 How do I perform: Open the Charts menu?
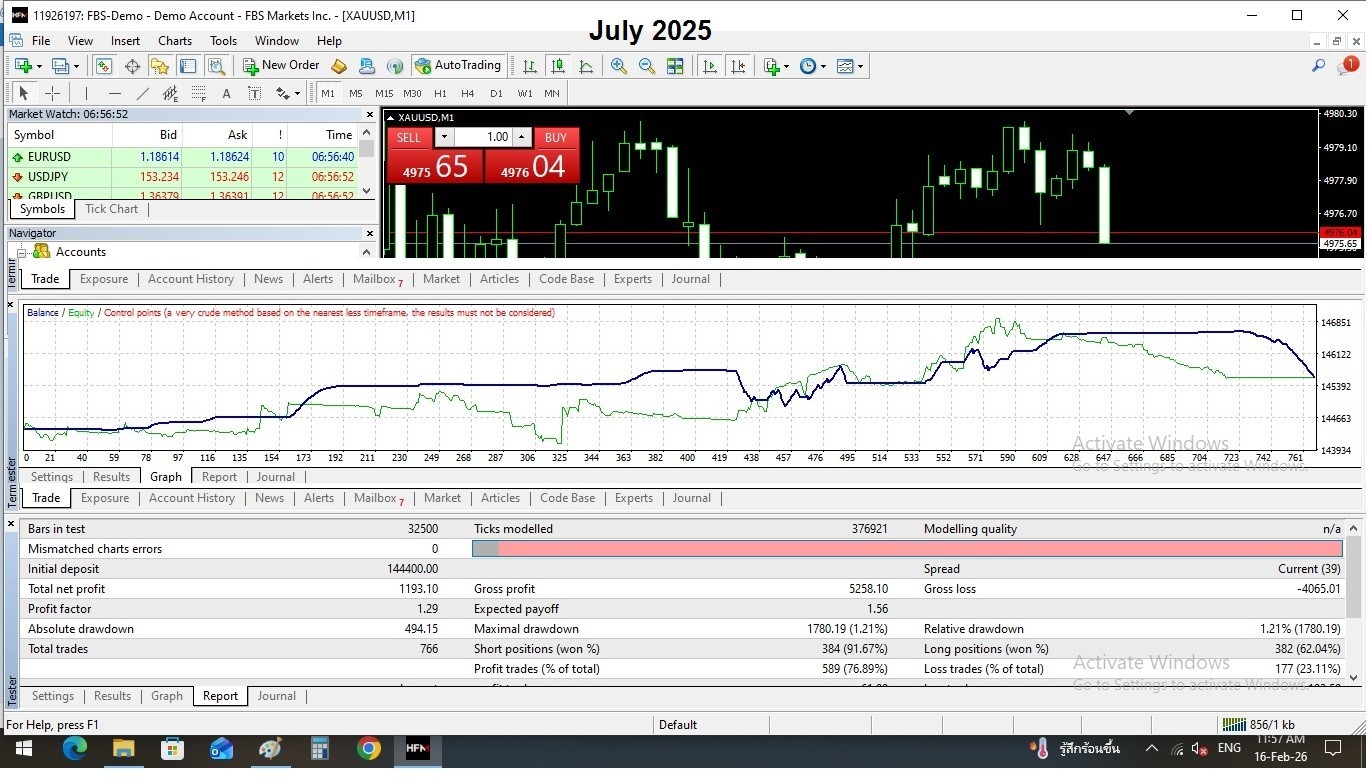(x=175, y=41)
